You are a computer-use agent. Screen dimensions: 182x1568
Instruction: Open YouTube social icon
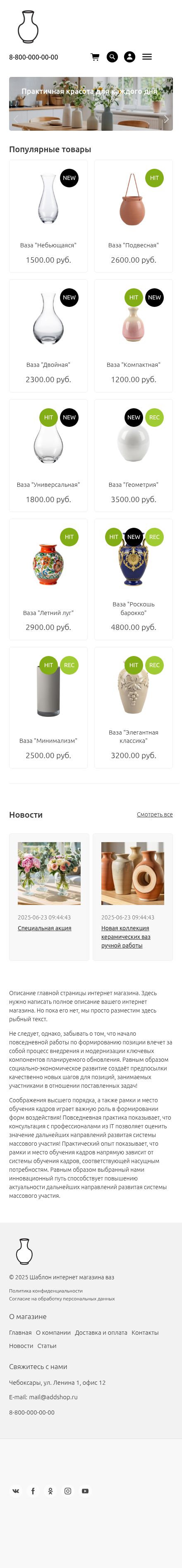(x=85, y=1491)
